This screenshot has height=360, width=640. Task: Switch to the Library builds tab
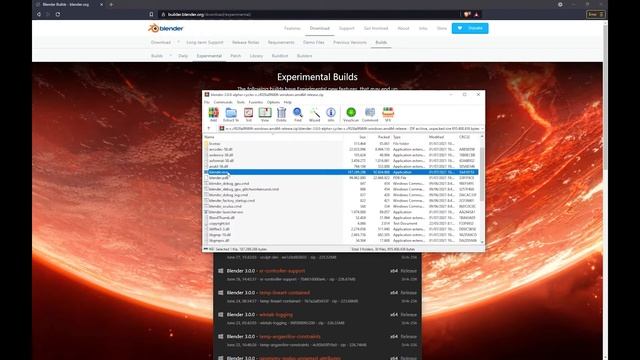point(256,56)
